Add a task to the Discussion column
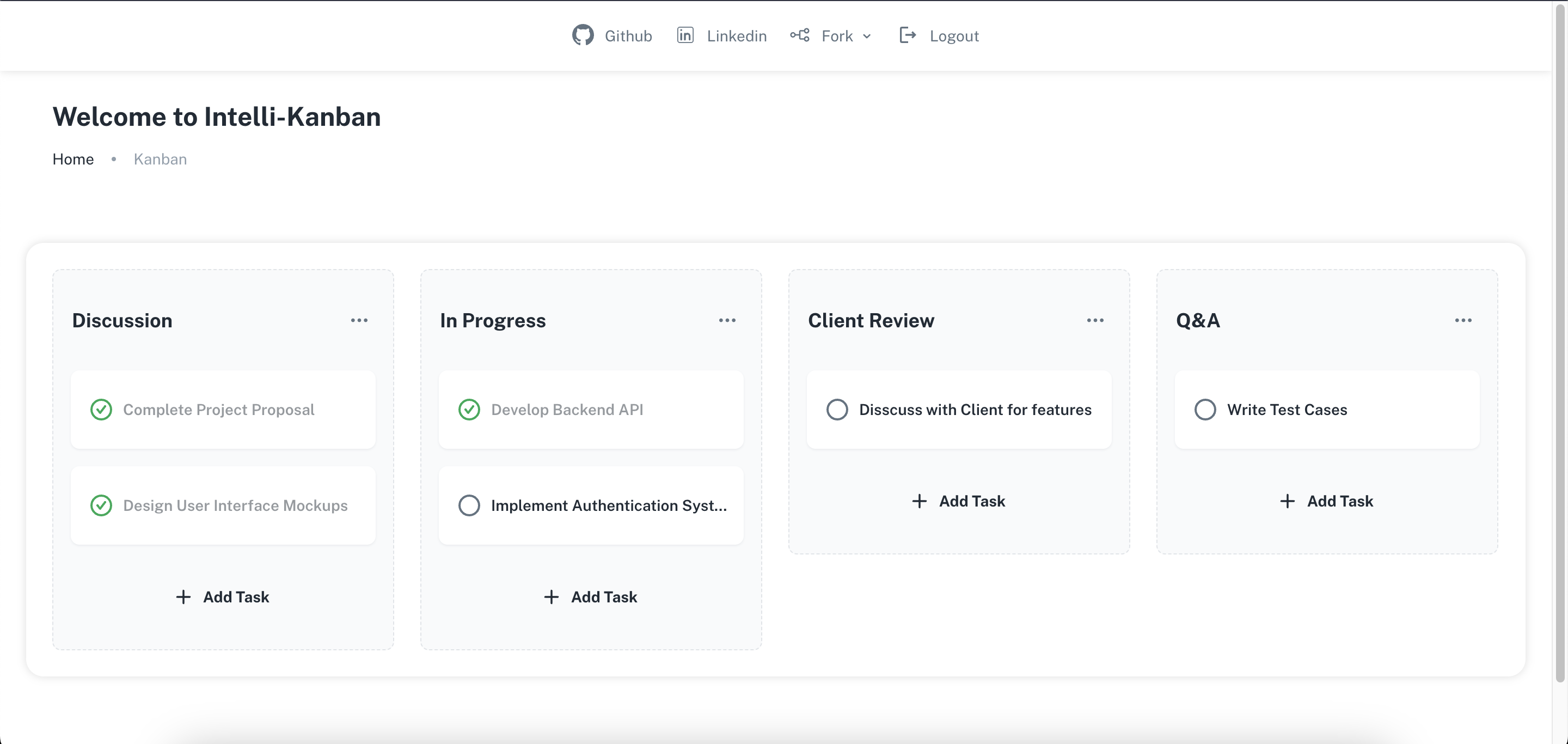Viewport: 1568px width, 744px height. (223, 596)
